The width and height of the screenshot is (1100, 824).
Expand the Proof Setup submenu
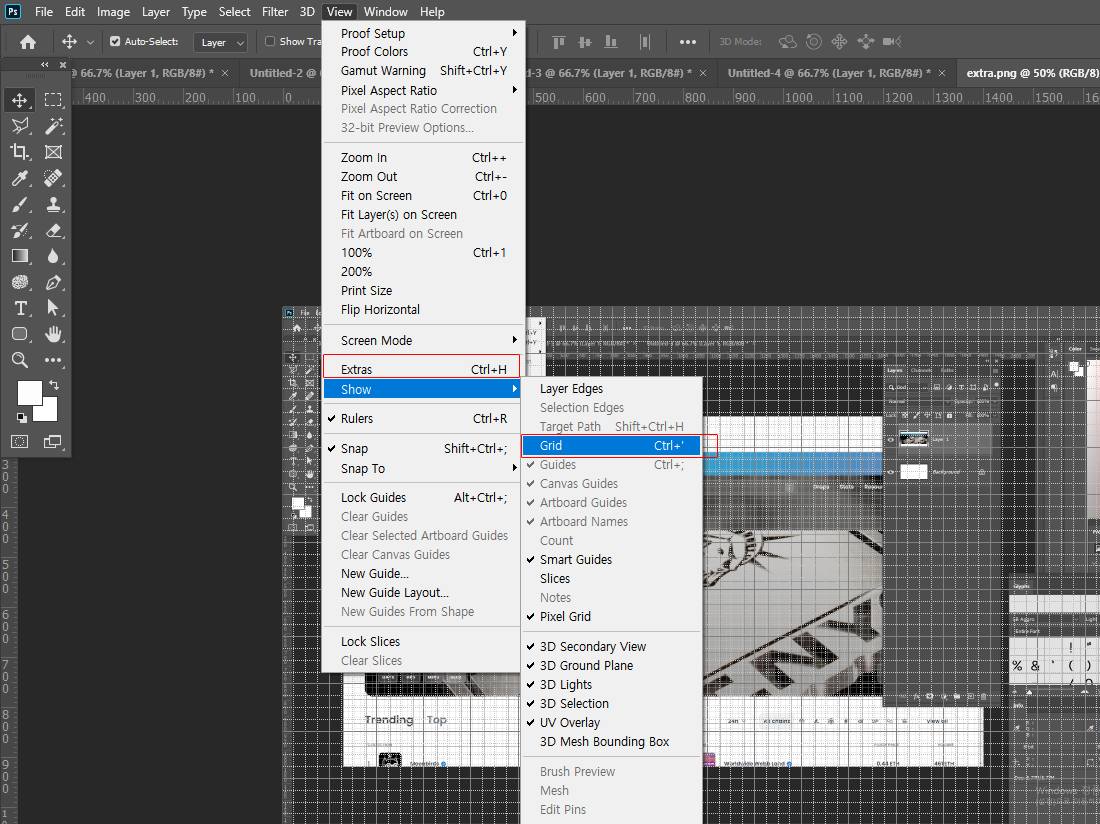pyautogui.click(x=423, y=34)
